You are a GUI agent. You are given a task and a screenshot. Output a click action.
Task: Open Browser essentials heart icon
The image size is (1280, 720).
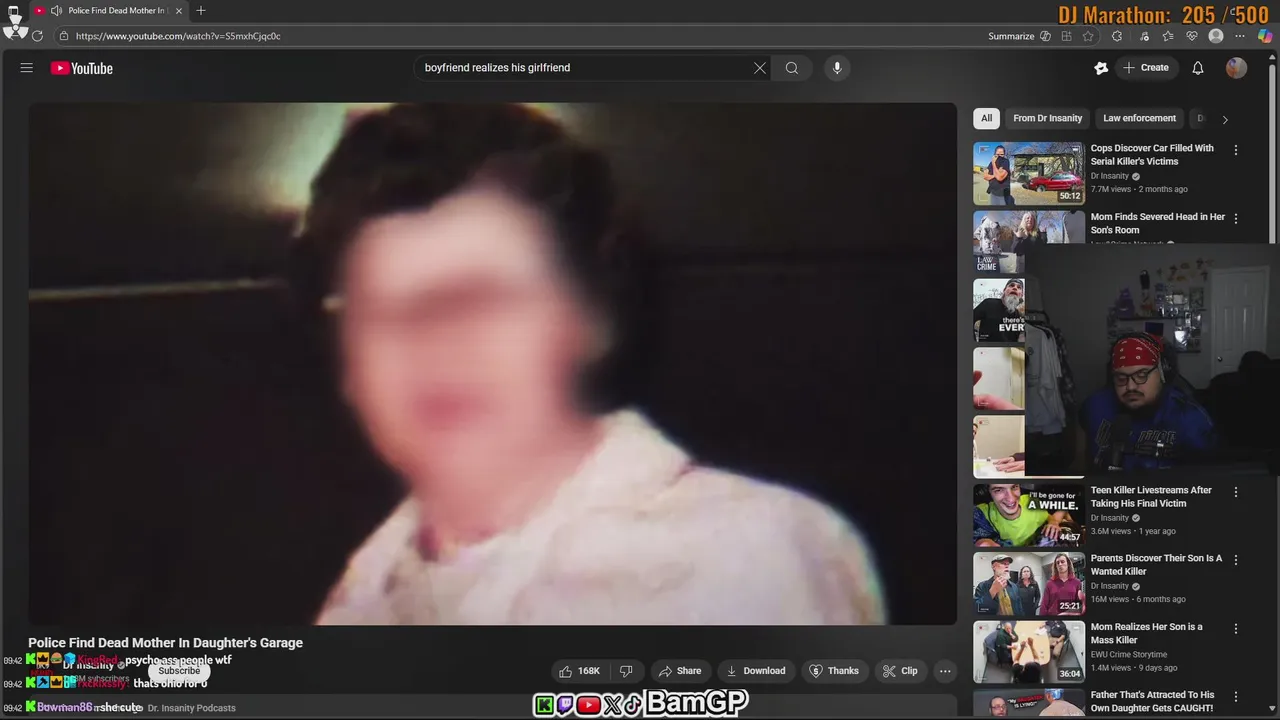(x=1191, y=36)
